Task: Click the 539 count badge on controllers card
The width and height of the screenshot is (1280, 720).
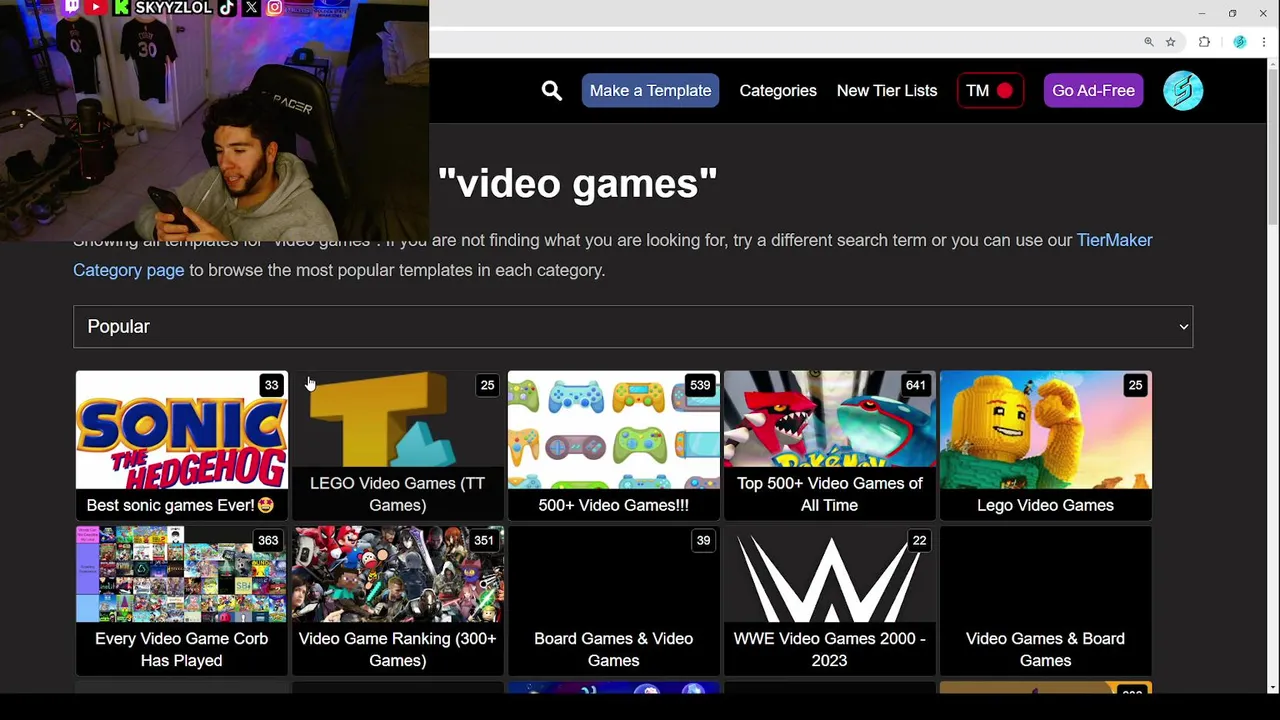Action: 700,385
